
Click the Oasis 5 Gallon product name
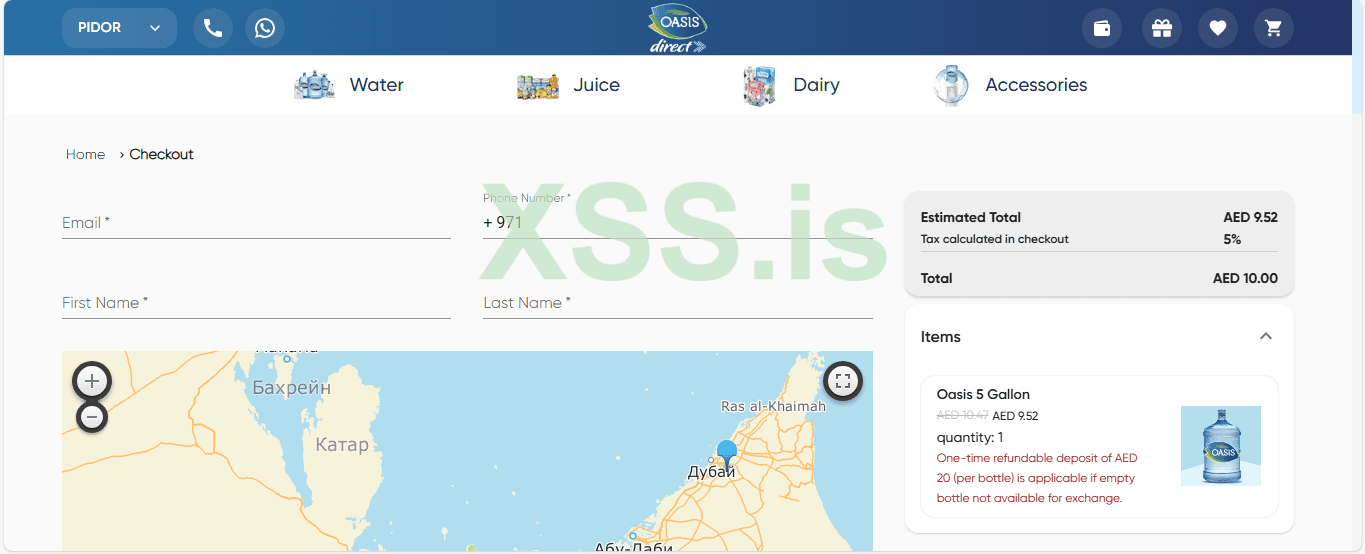(x=983, y=394)
